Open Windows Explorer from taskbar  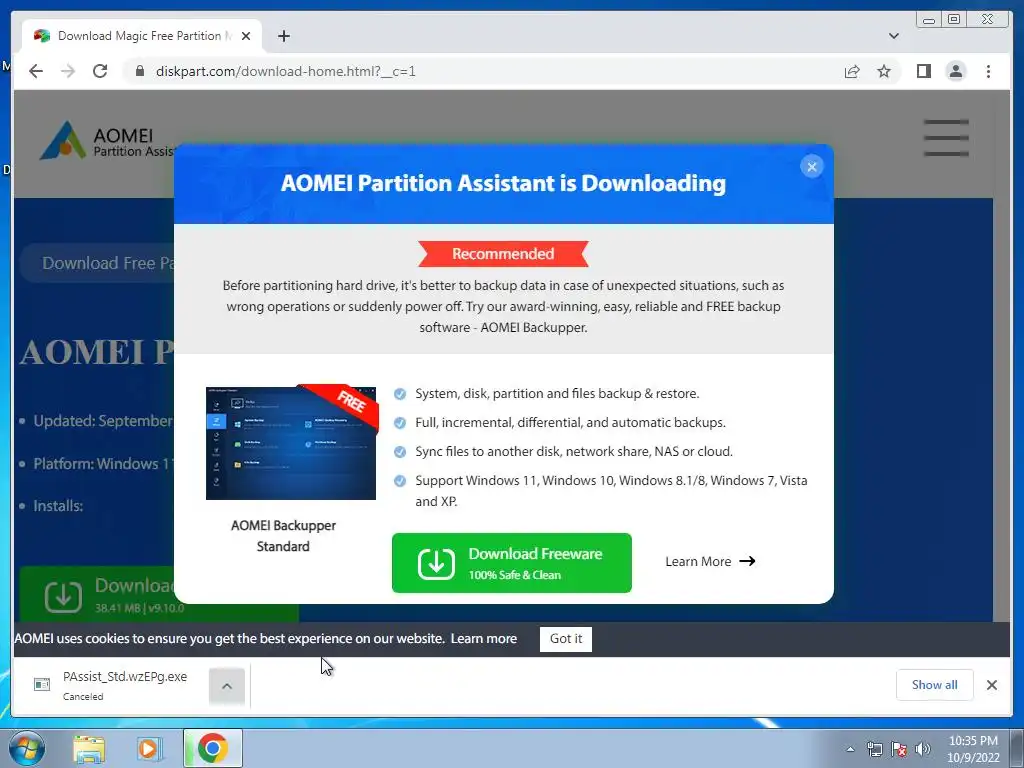pos(89,749)
